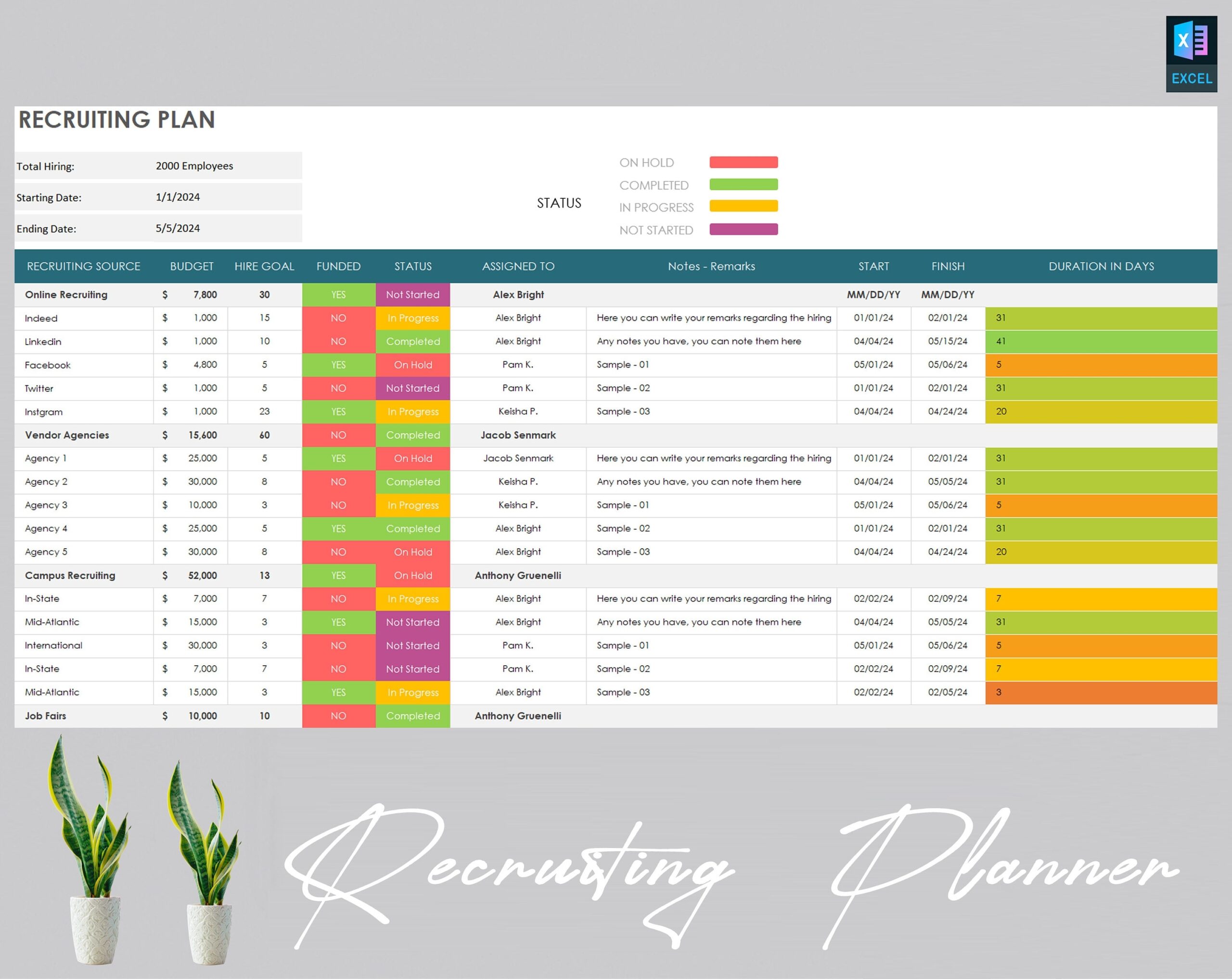Toggle Funded to NO for Facebook row

[338, 365]
